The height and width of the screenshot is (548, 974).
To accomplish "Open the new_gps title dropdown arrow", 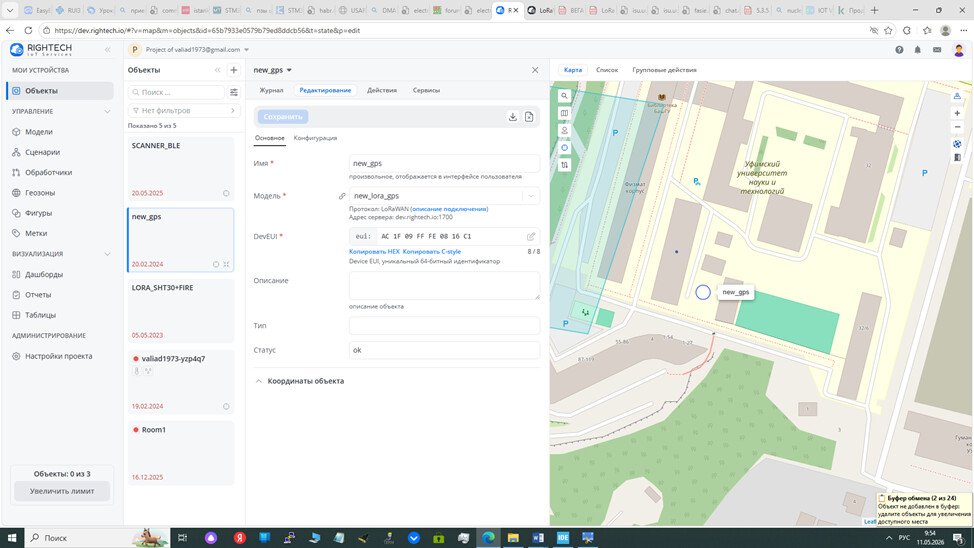I will (289, 70).
